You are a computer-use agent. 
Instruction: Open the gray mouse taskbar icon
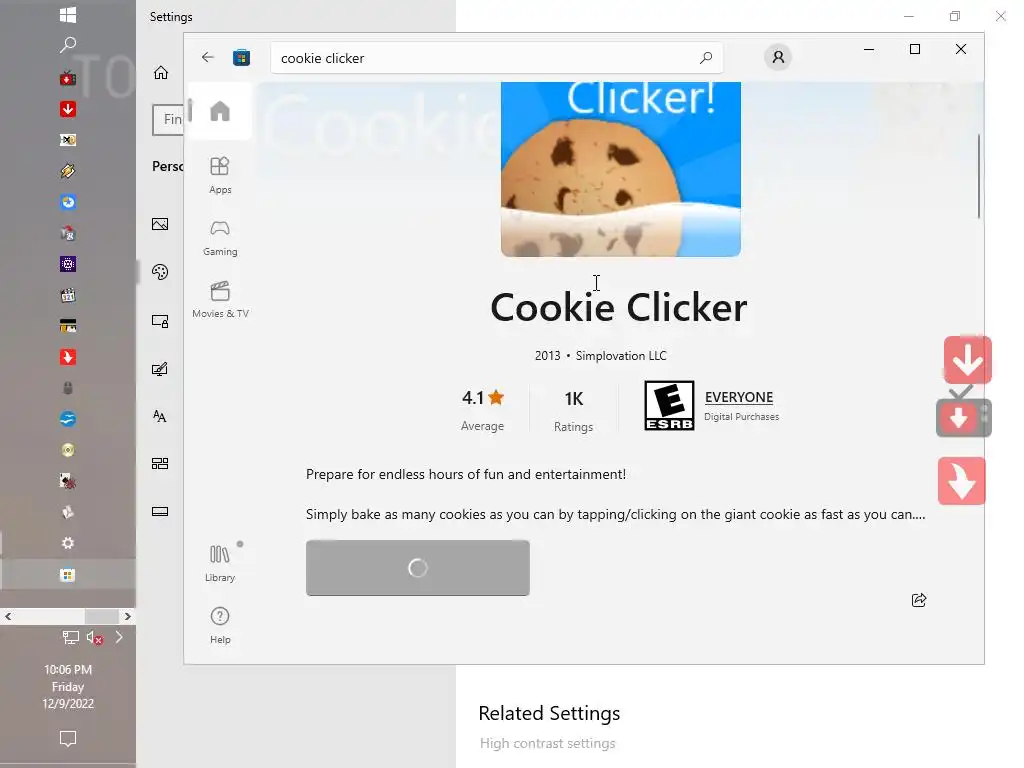click(x=68, y=388)
